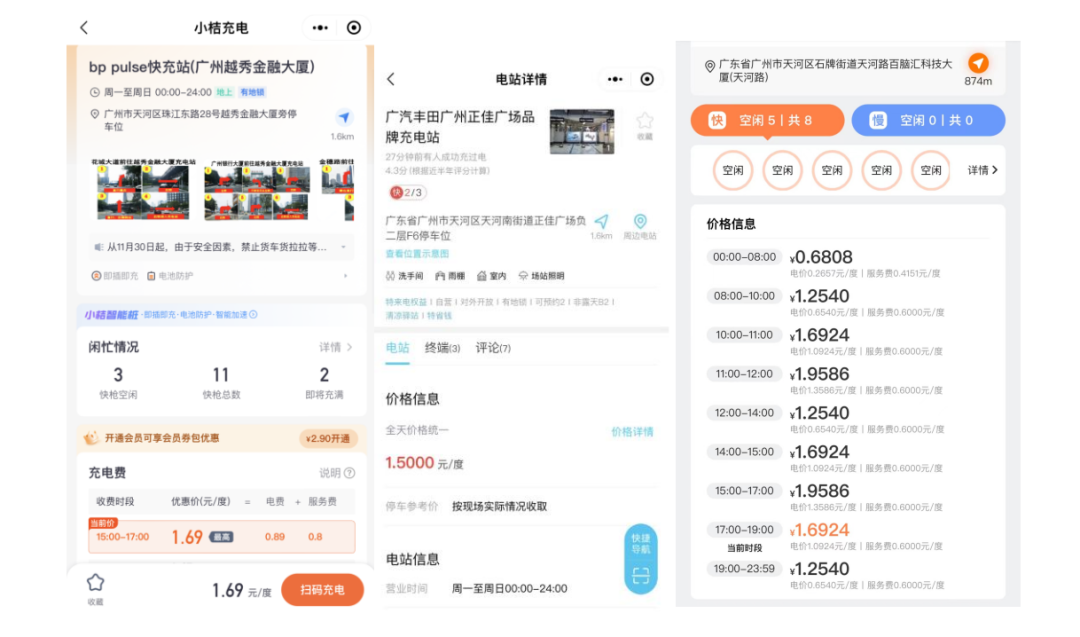Tap the 19:00–23:59 time slot row
The width and height of the screenshot is (1080, 637).
pyautogui.click(x=847, y=576)
